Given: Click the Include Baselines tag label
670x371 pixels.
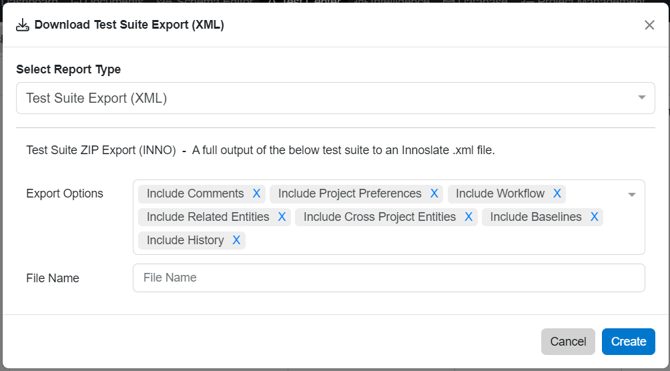Looking at the screenshot, I should 536,217.
